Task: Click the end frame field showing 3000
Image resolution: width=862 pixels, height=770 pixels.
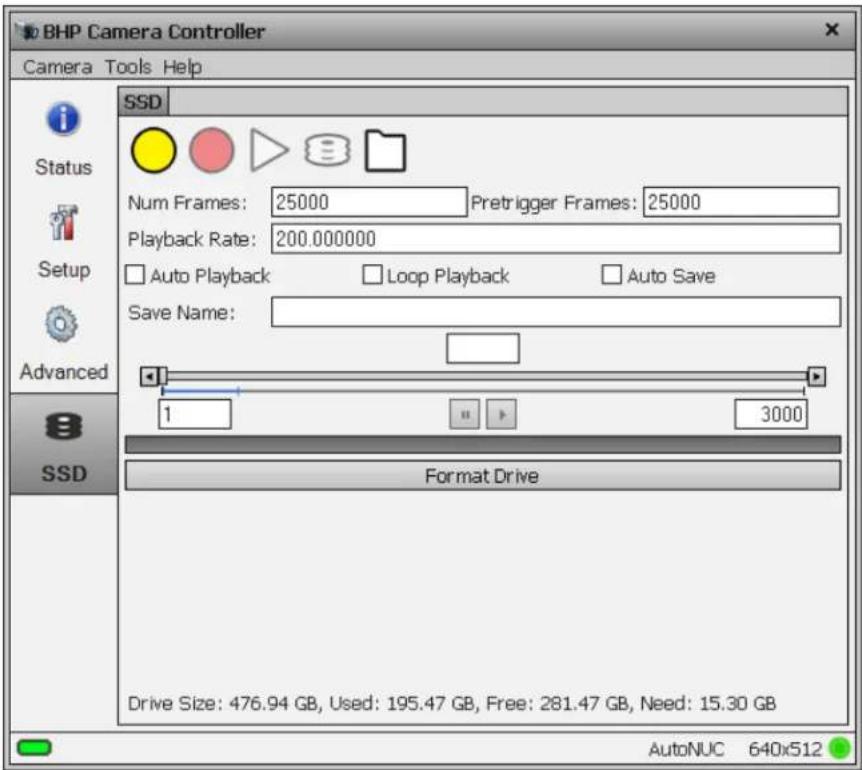Action: coord(771,414)
